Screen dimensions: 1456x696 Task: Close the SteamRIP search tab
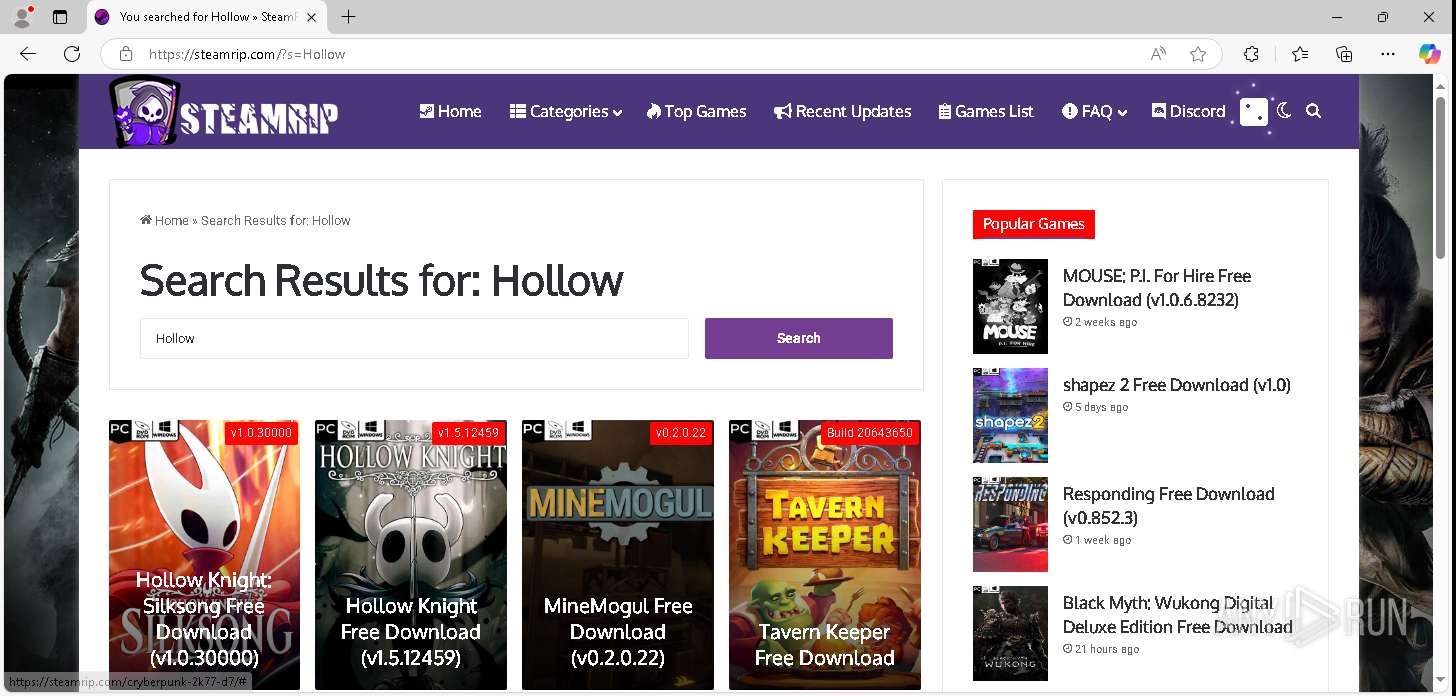[x=311, y=17]
